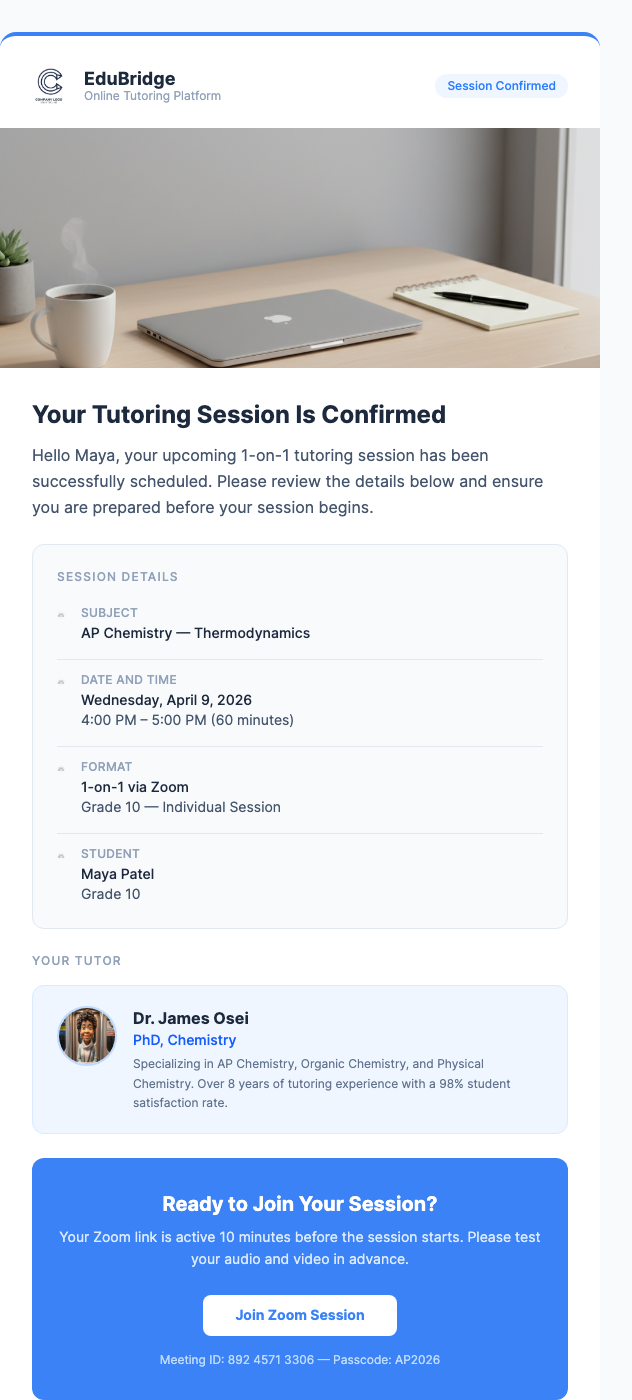The width and height of the screenshot is (632, 1400).
Task: Collapse the Your Tutor card
Action: tap(300, 1060)
